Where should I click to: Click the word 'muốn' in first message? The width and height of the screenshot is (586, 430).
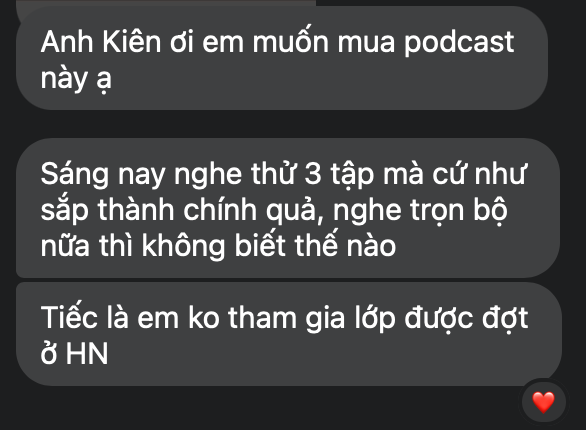[291, 41]
